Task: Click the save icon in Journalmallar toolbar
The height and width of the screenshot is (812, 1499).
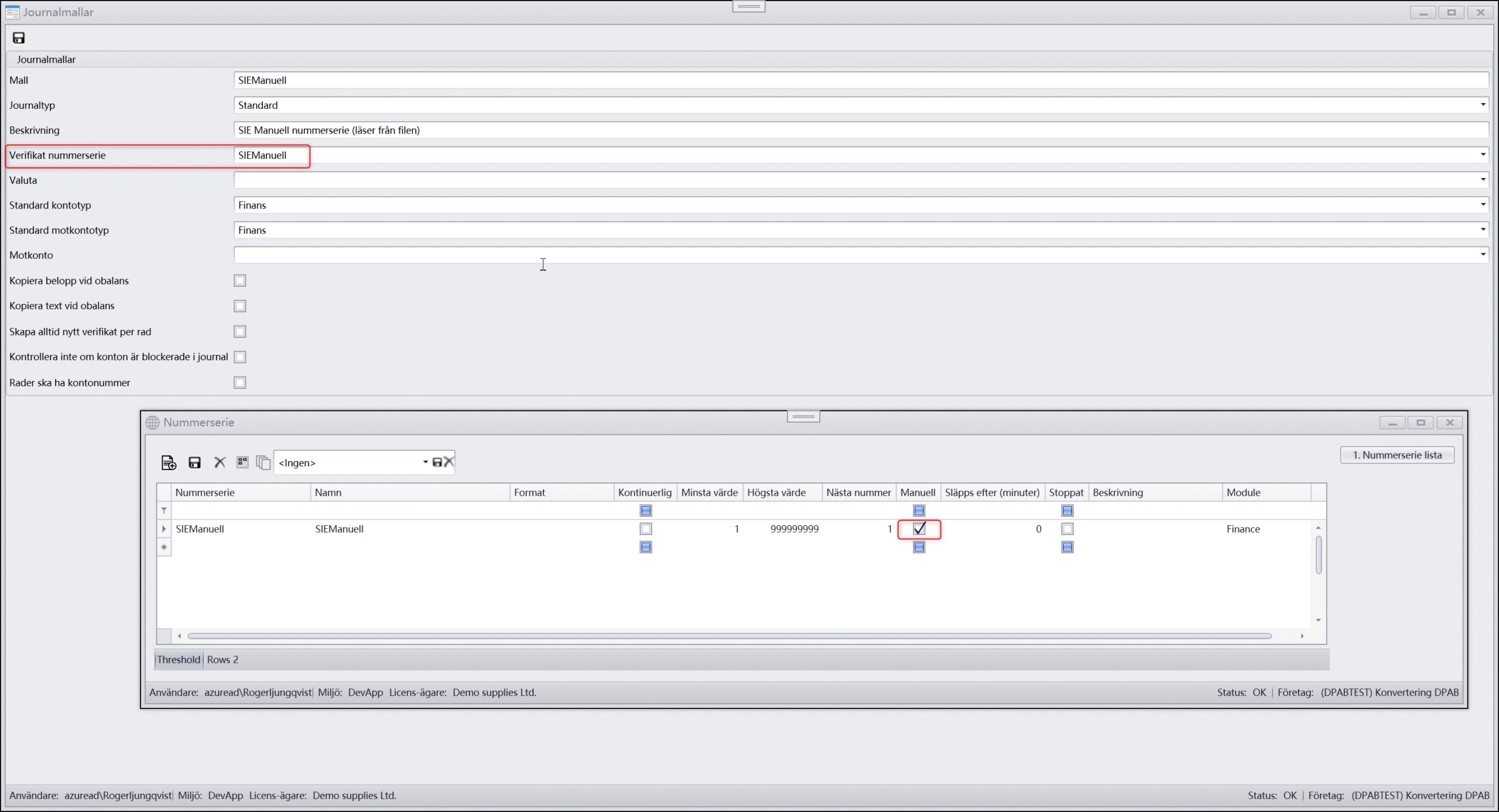Action: (19, 38)
